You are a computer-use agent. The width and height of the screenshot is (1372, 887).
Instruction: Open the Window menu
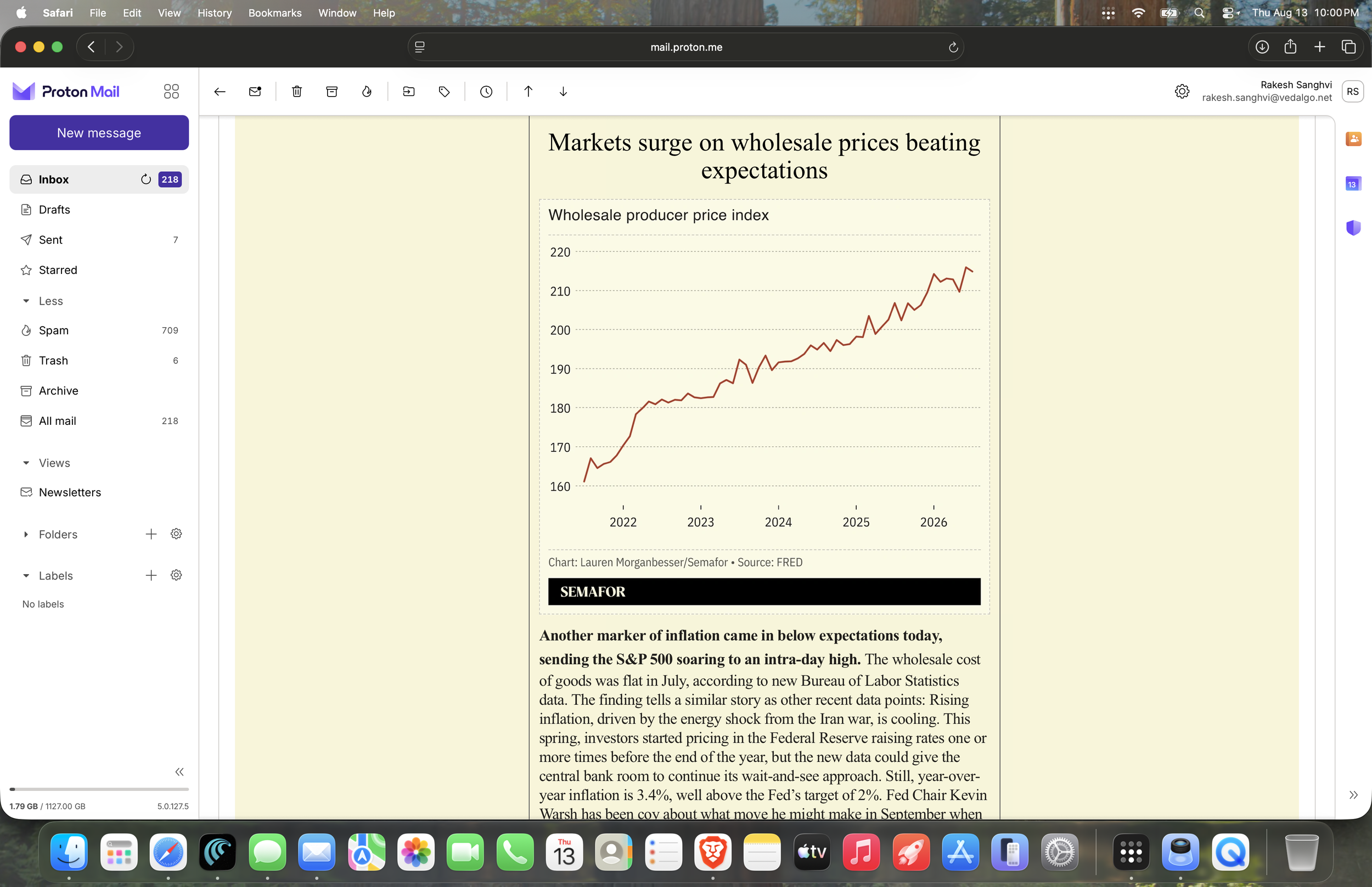[x=337, y=13]
